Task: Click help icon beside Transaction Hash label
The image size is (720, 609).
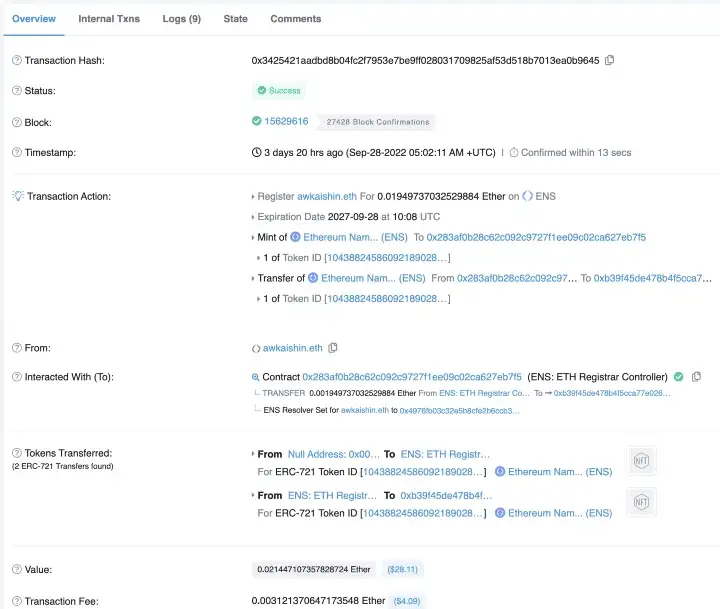Action: coord(16,61)
